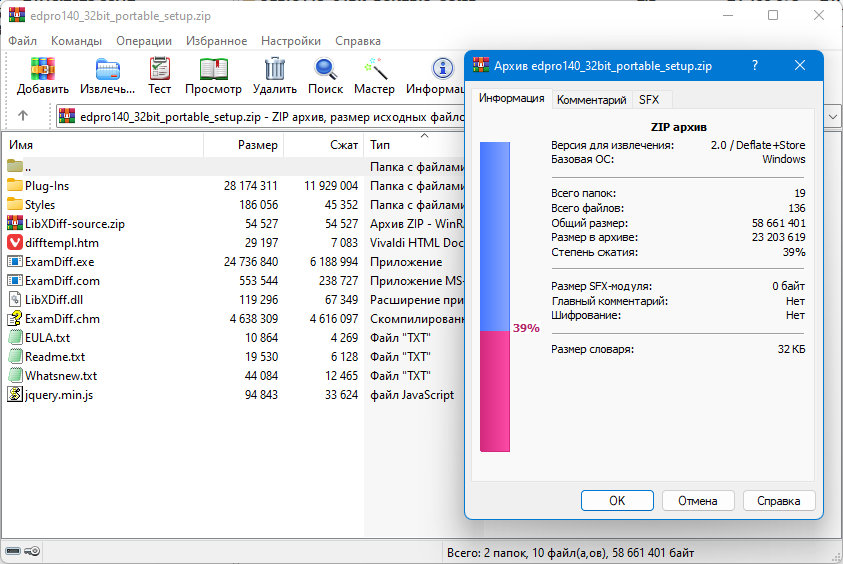Viewport: 843px width, 564px height.
Task: Click the Извлечь (Extract) toolbar icon
Action: point(108,69)
